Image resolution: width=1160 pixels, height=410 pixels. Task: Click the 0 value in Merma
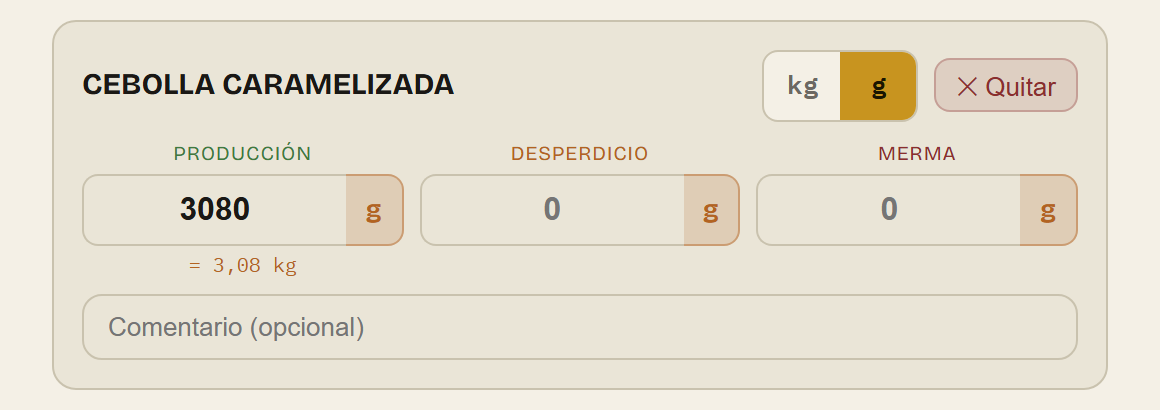(889, 209)
